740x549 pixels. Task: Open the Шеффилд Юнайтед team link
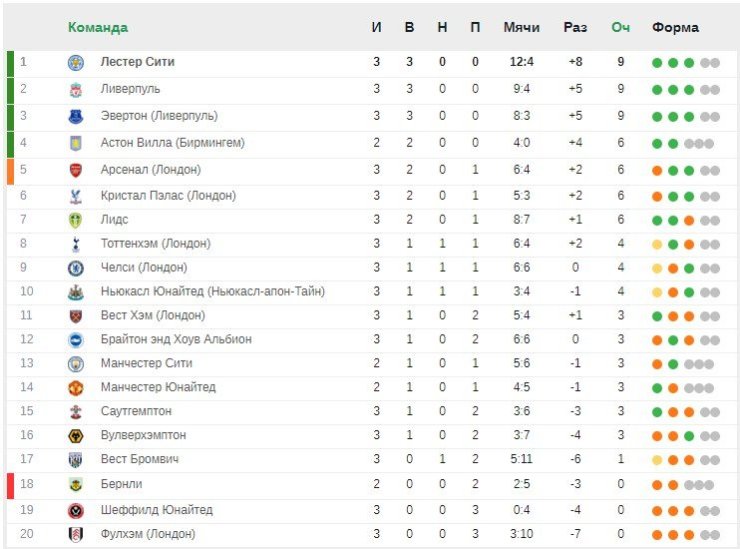pyautogui.click(x=157, y=510)
